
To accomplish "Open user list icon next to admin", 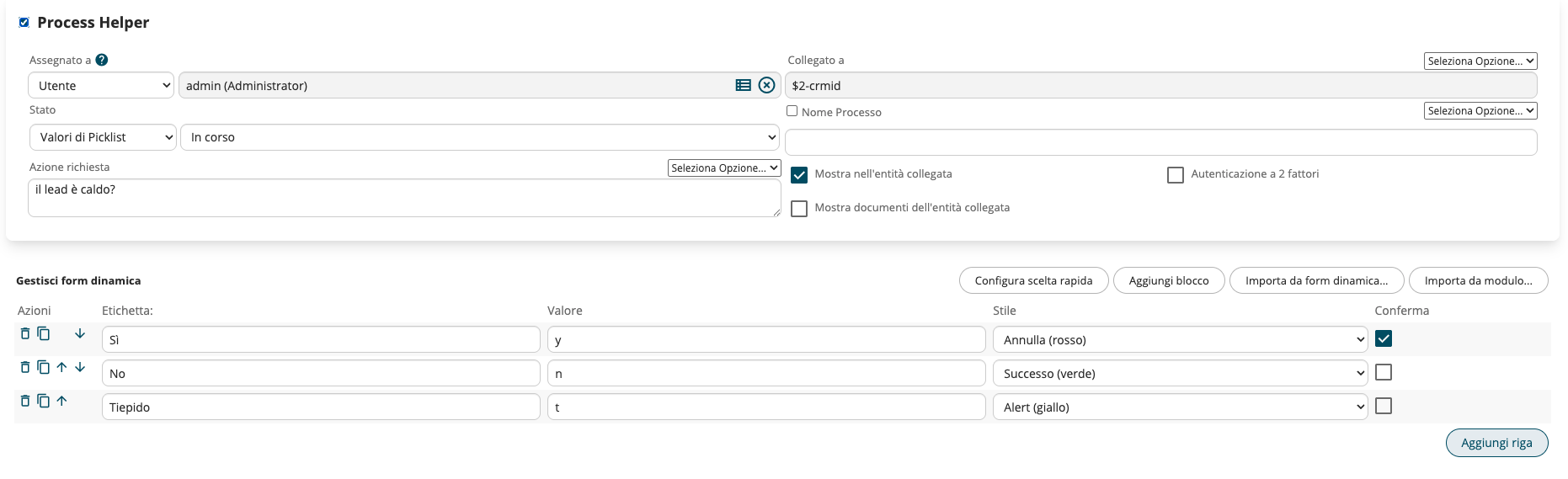I will coord(743,85).
